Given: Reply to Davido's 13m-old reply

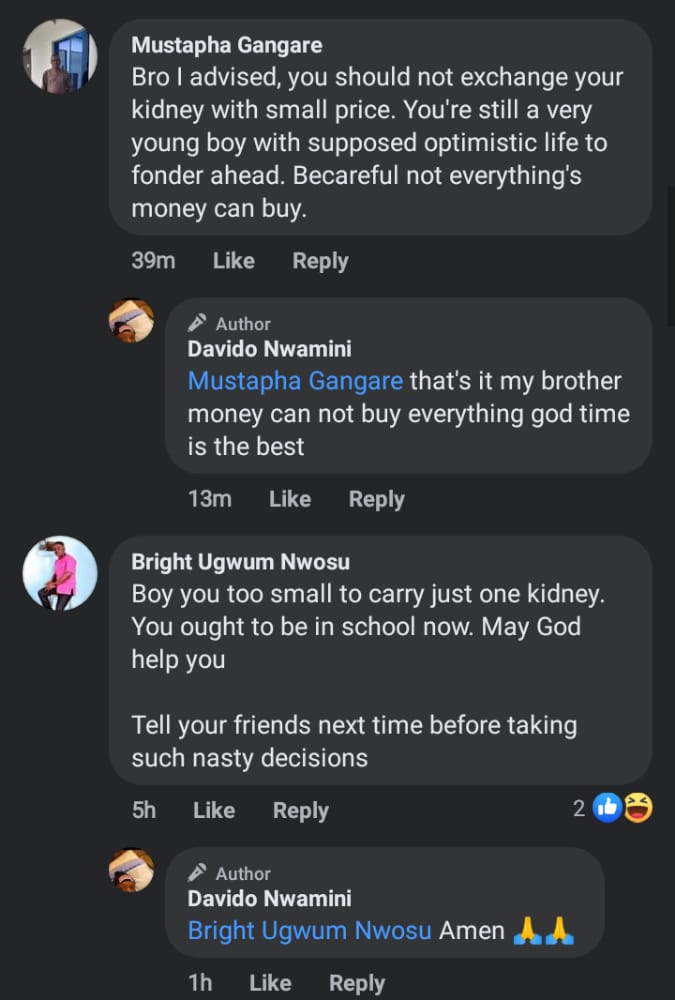Looking at the screenshot, I should 376,499.
